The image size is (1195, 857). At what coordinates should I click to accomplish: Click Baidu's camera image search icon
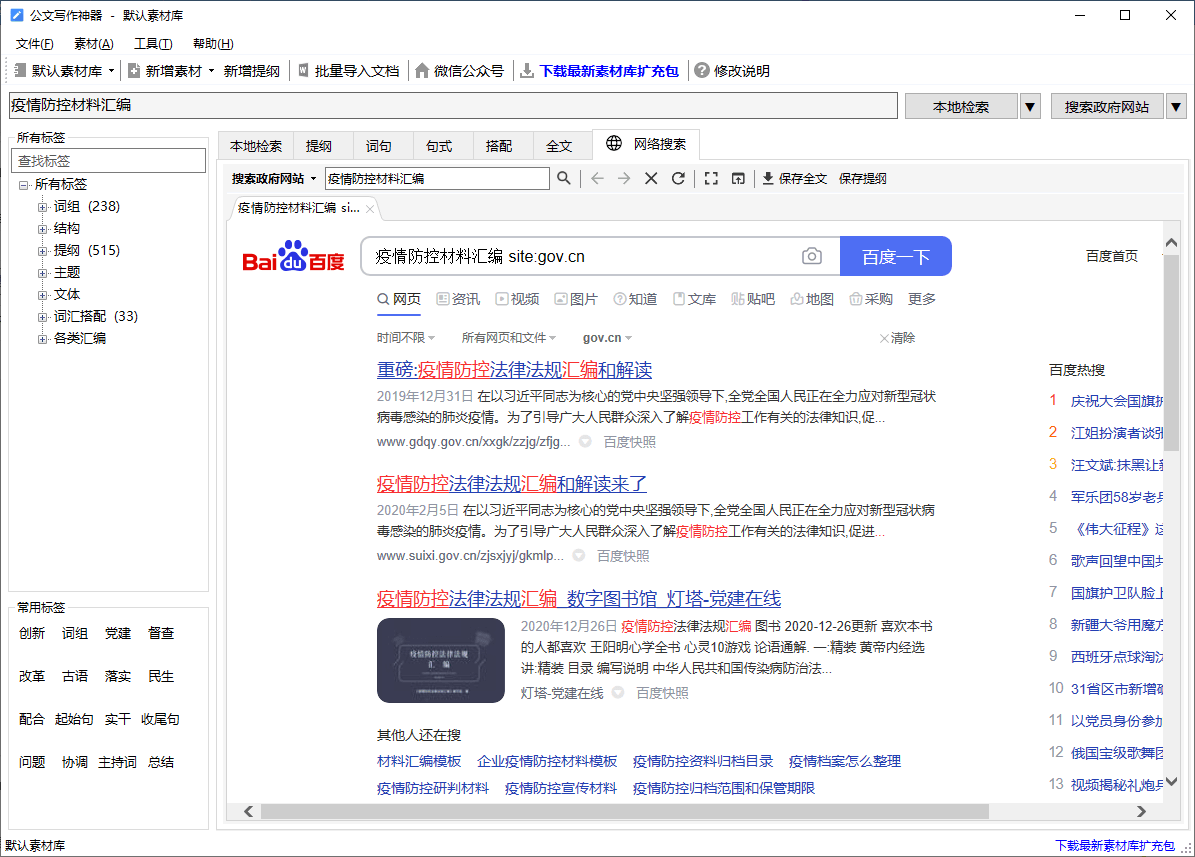811,256
